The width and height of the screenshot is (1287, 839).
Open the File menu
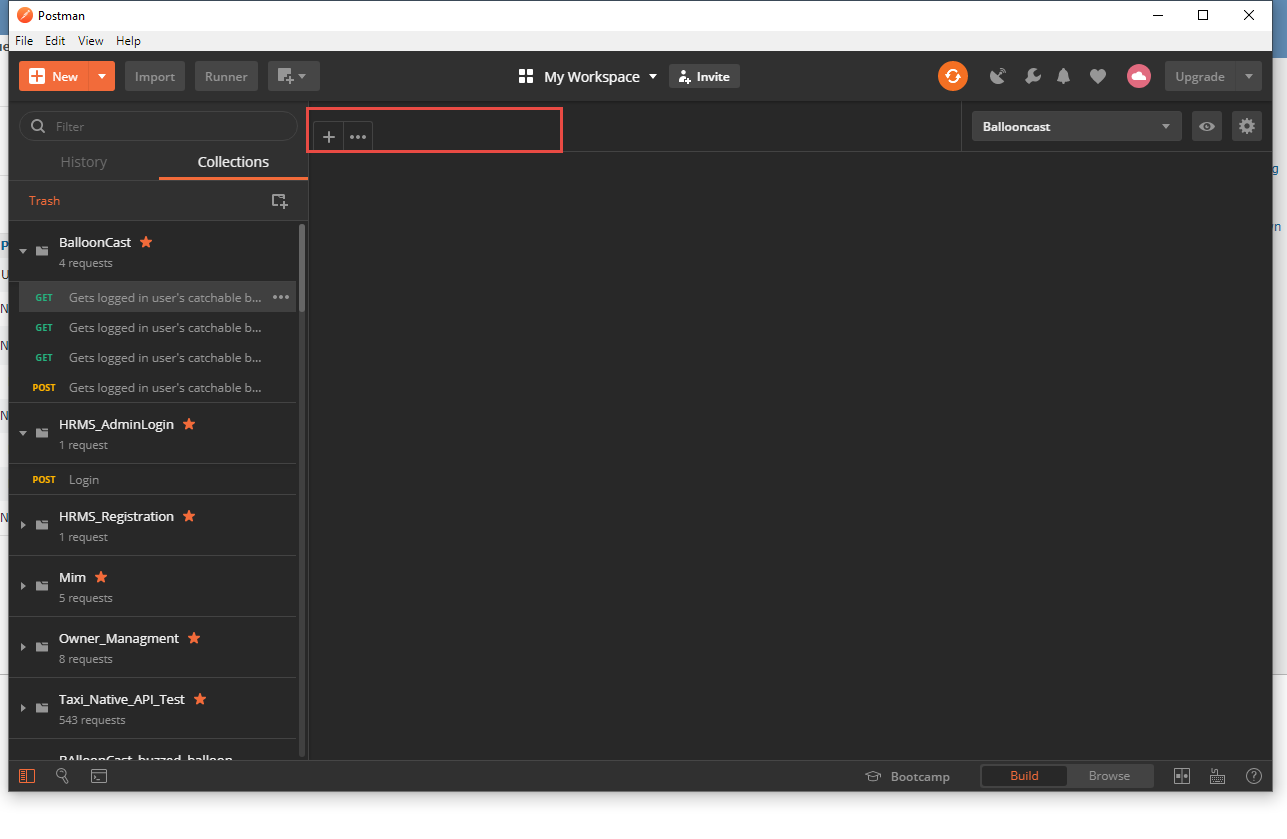(x=24, y=41)
